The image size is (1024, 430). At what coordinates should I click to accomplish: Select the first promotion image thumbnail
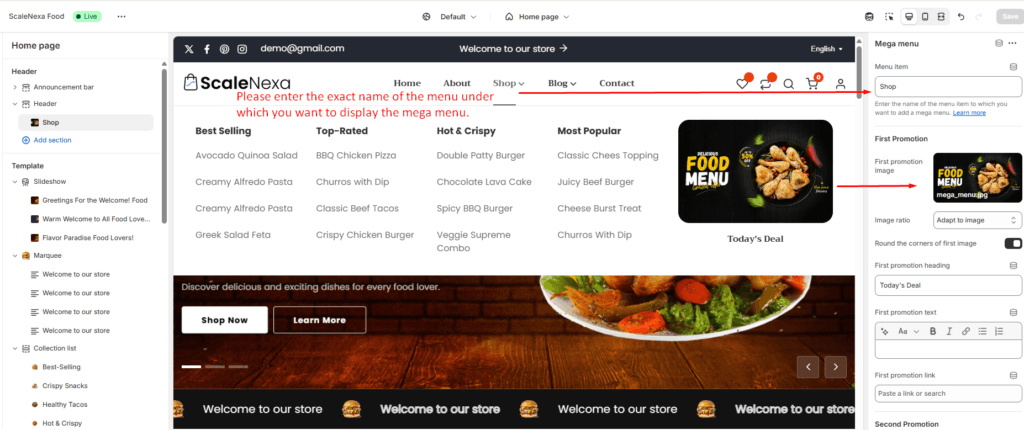point(978,178)
